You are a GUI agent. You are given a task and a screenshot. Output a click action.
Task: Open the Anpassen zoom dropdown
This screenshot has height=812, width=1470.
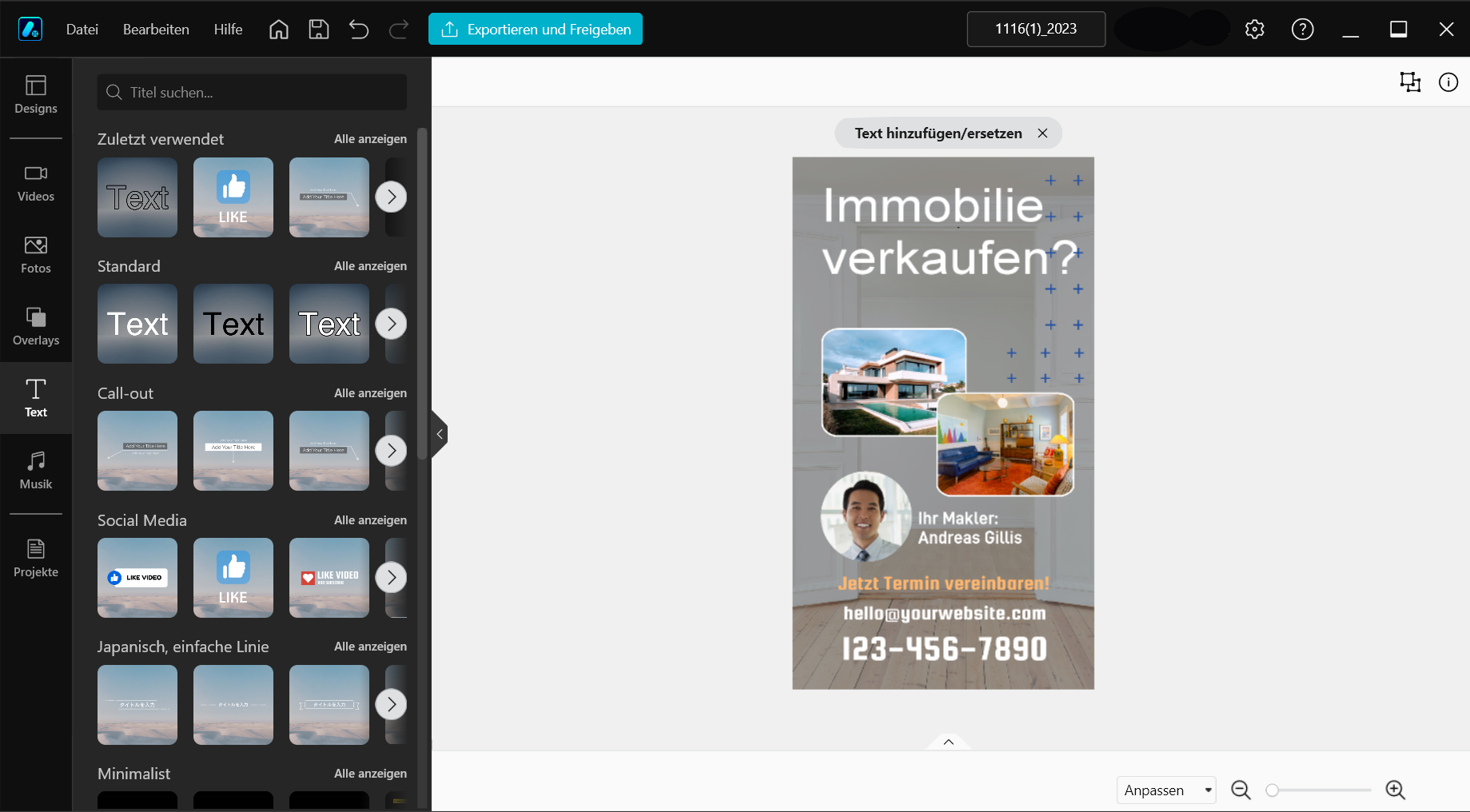tap(1166, 790)
